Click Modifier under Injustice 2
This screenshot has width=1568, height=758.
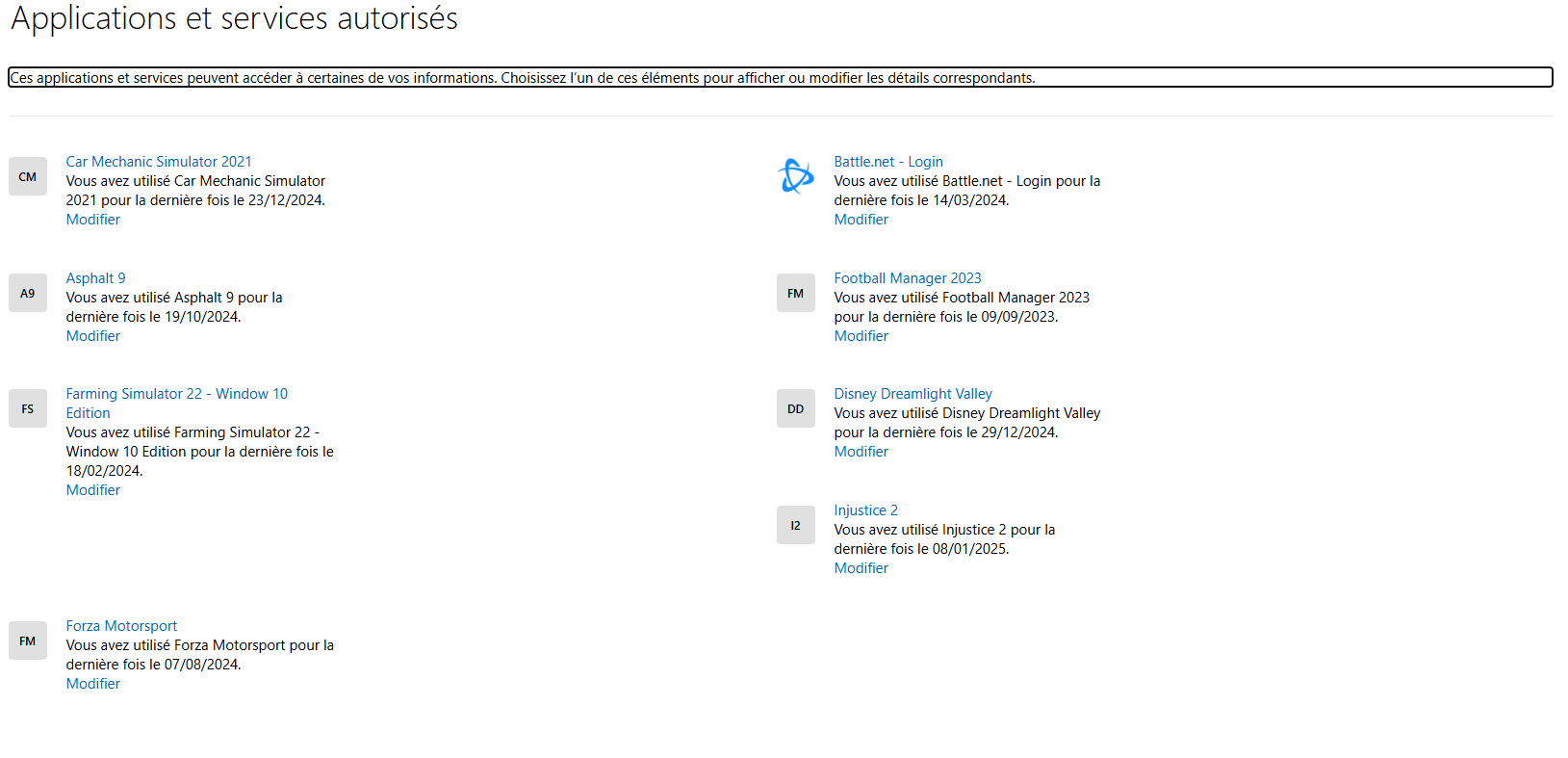(861, 568)
